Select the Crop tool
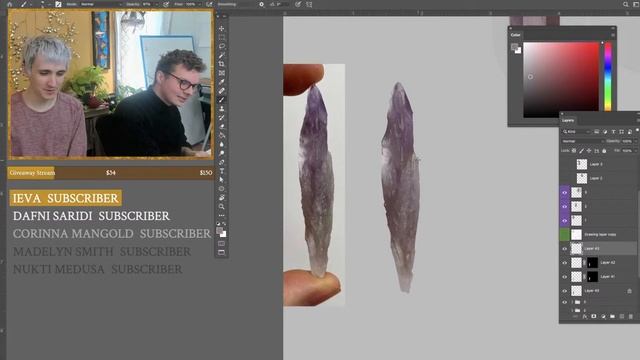This screenshot has width=640, height=360. point(222,64)
